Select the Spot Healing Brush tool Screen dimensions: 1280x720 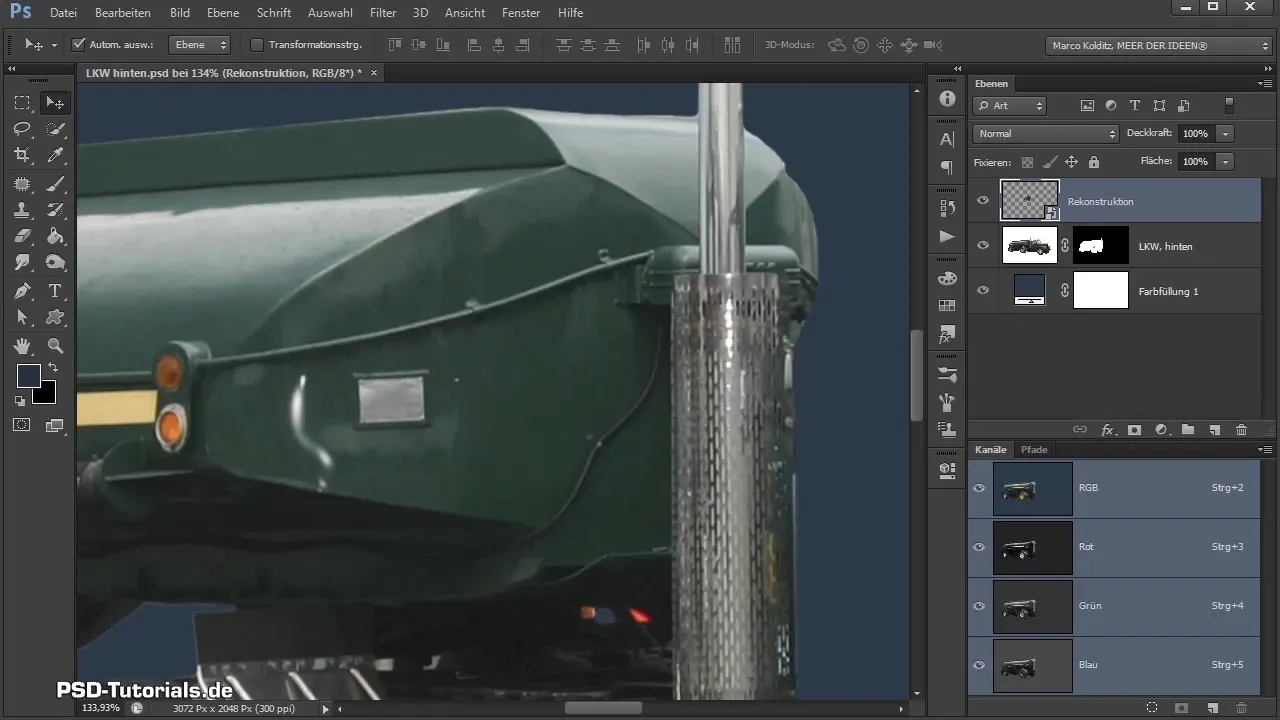coord(22,184)
